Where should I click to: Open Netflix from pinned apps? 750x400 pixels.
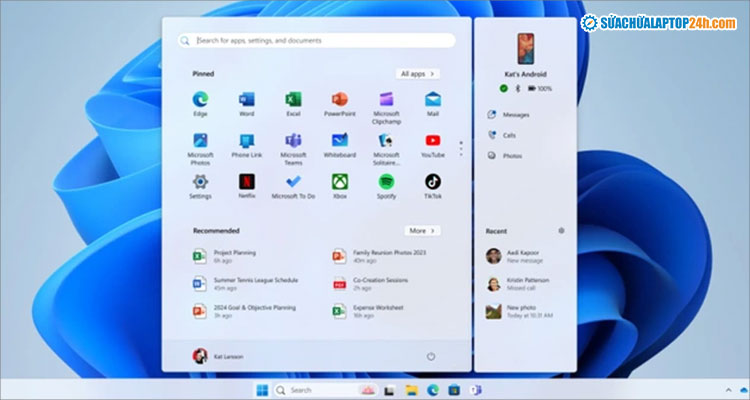tap(246, 182)
